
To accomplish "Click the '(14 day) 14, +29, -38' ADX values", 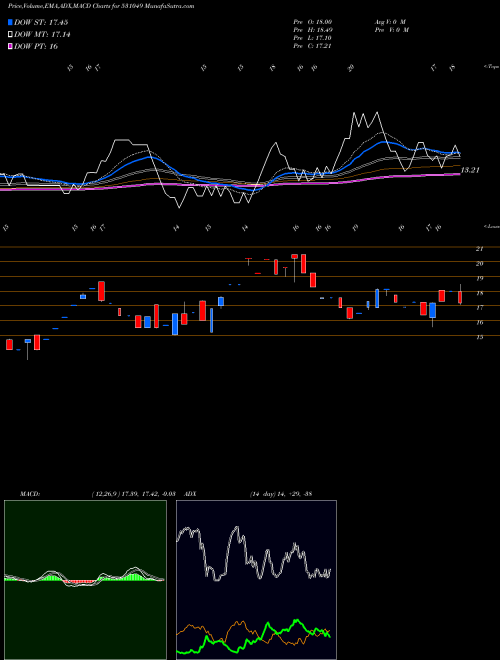I will point(280,494).
